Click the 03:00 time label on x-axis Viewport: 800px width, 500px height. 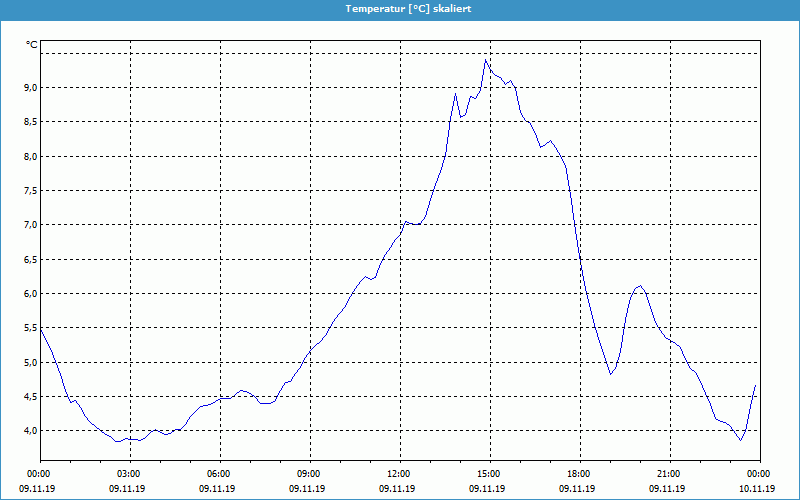point(129,474)
